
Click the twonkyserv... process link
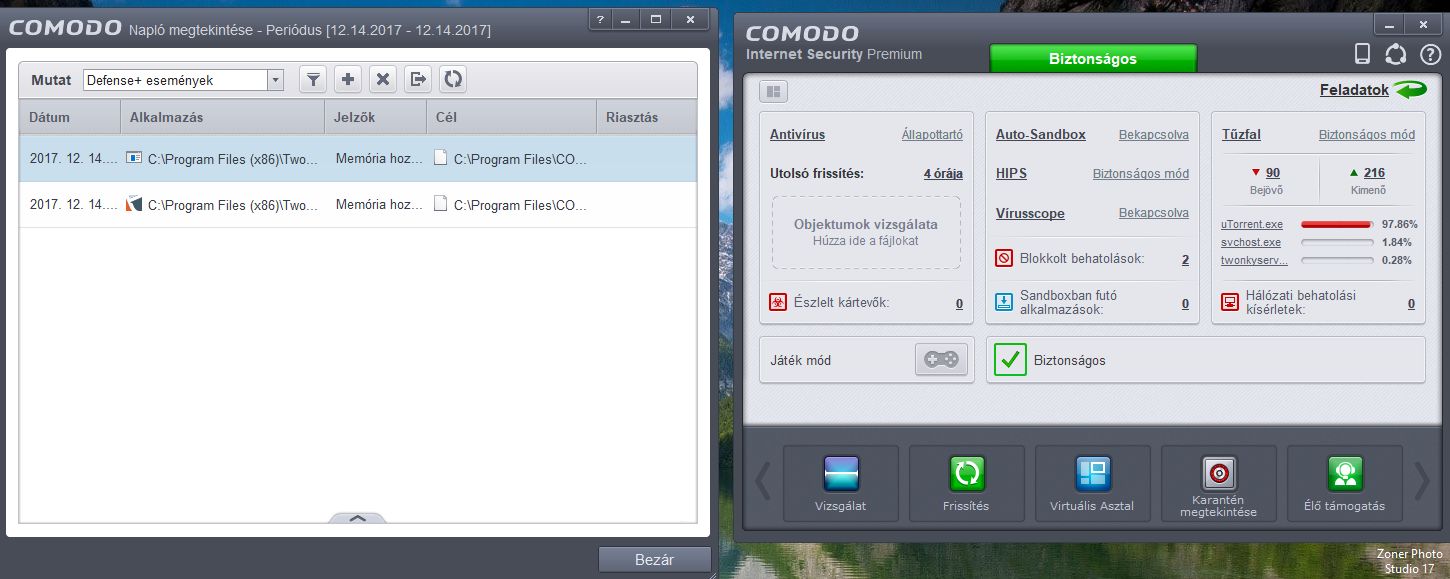(1254, 260)
